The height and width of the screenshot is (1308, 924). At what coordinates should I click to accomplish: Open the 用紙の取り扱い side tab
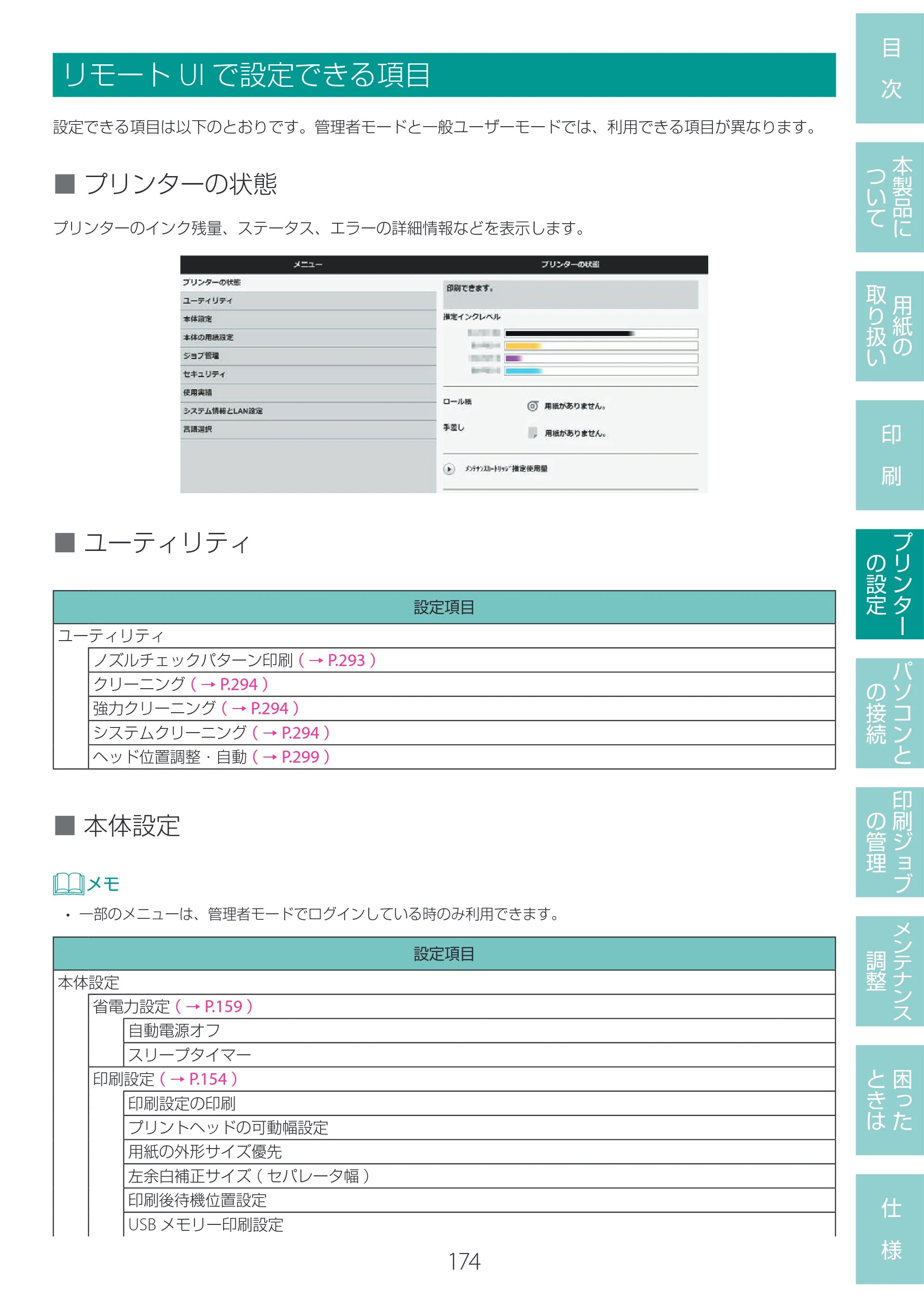[889, 326]
